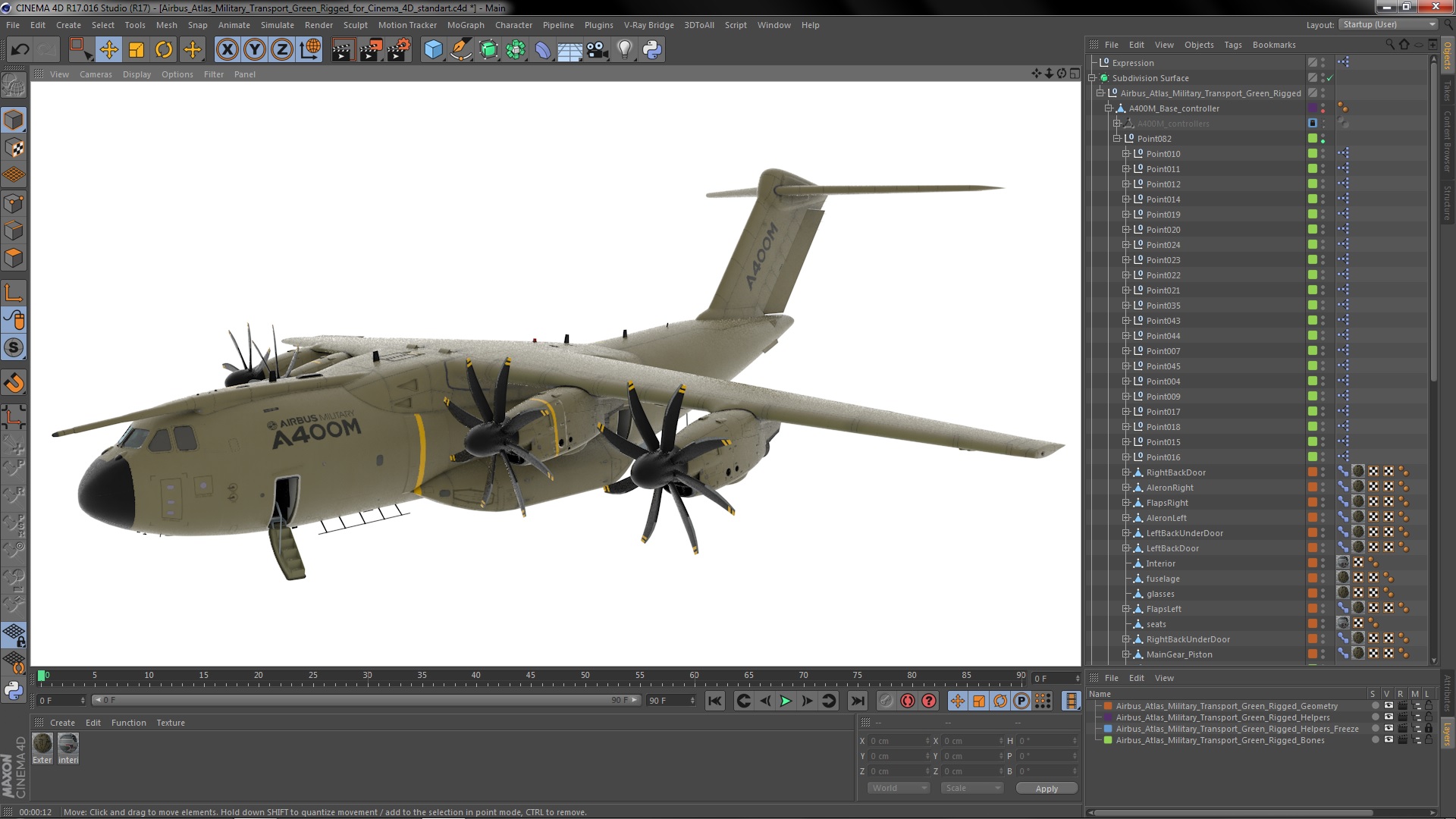Click the frame 45 timeline marker
Viewport: 1456px width, 819px height.
530,675
